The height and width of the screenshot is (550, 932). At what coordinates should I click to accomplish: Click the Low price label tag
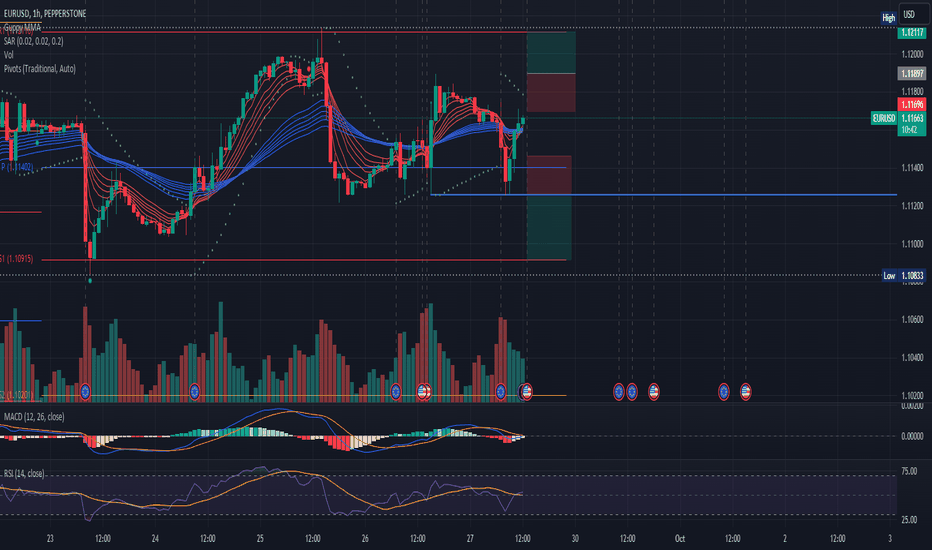(x=889, y=275)
